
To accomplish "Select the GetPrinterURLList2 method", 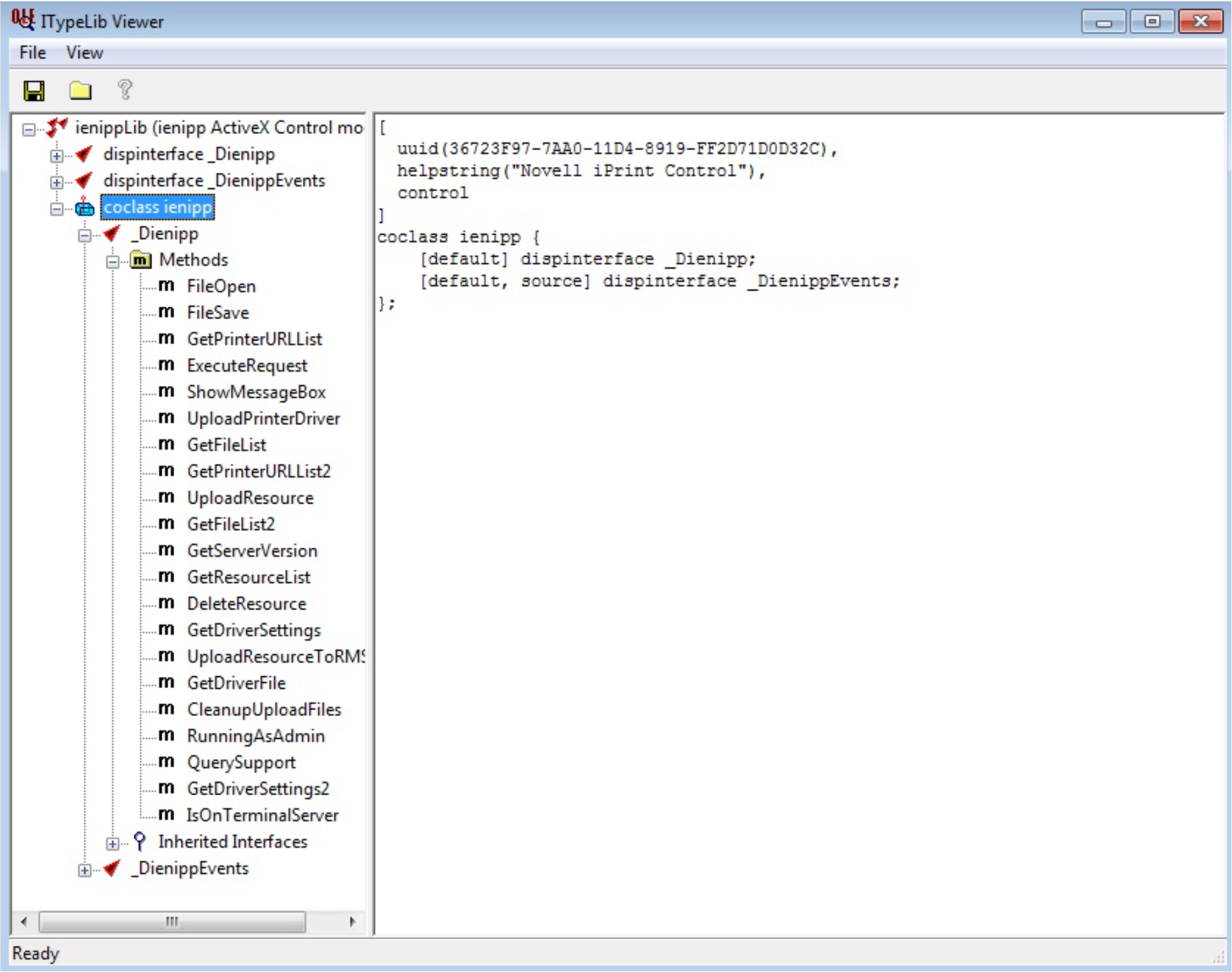I will click(259, 471).
